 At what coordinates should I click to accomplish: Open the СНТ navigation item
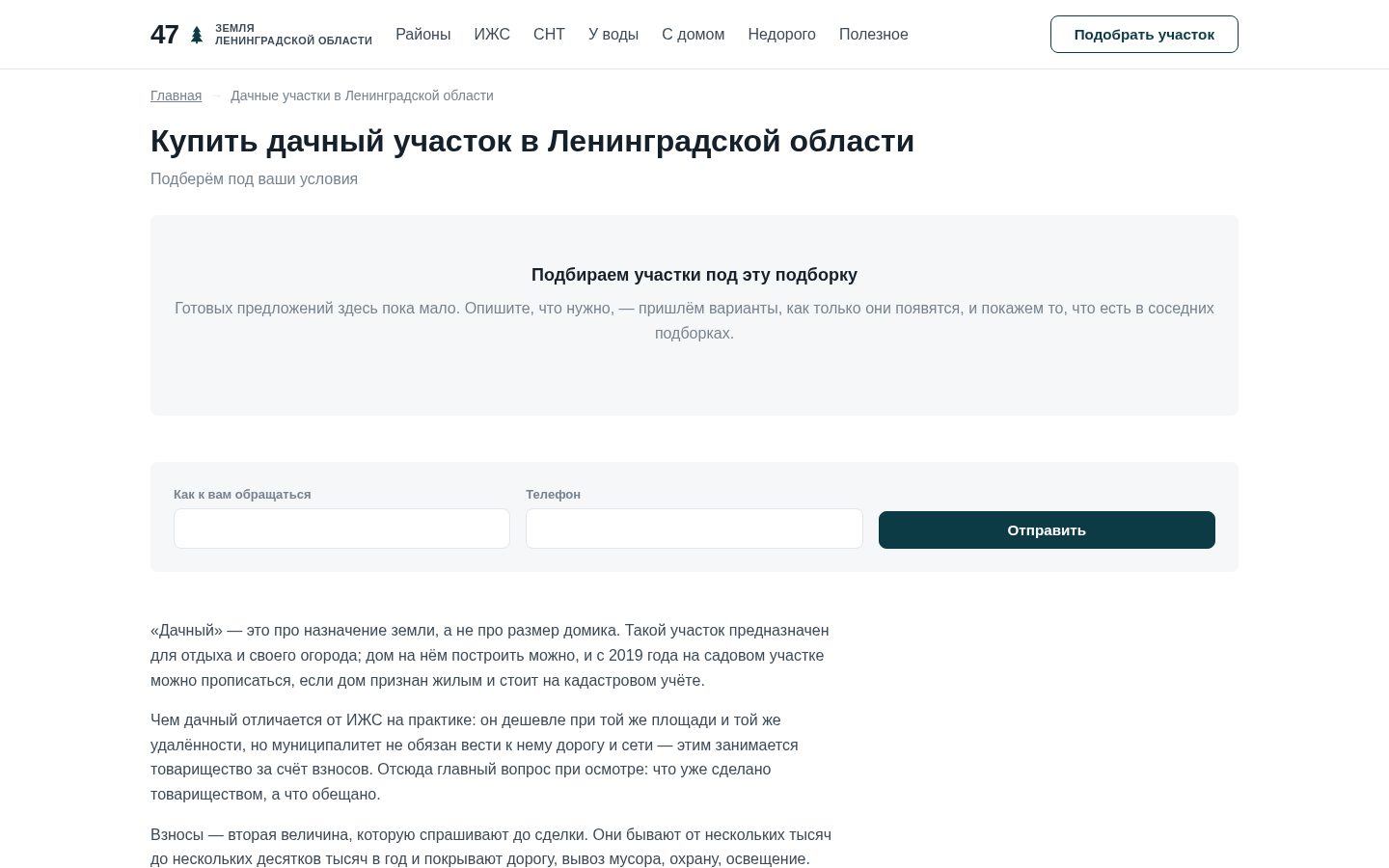549,35
